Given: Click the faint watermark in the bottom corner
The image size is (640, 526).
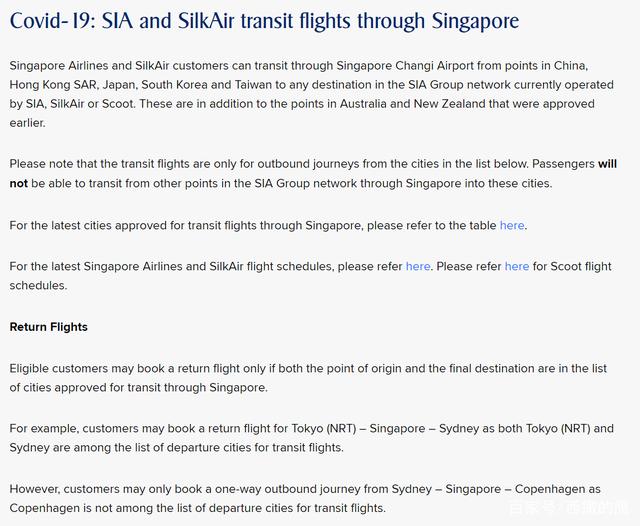Looking at the screenshot, I should (570, 508).
